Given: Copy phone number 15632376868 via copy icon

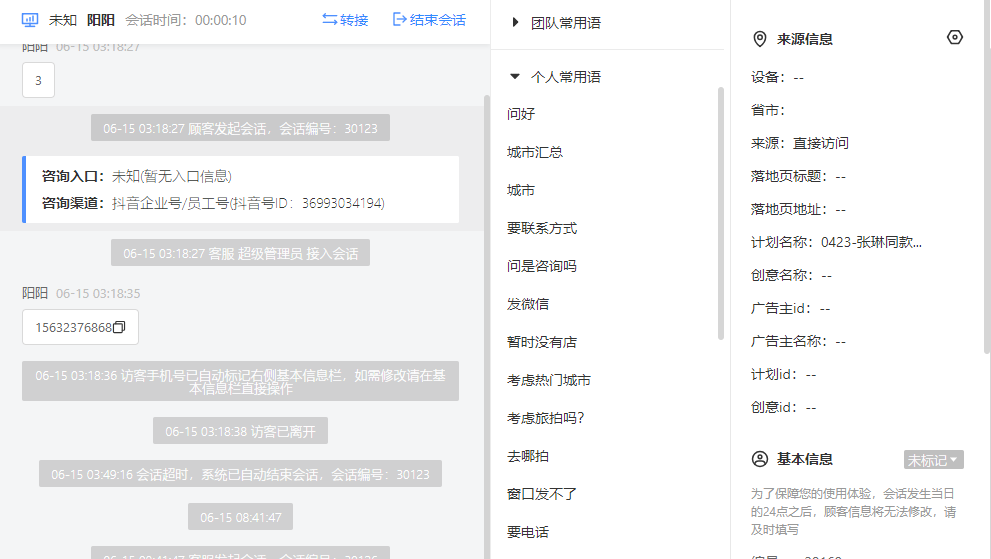Looking at the screenshot, I should 119,327.
